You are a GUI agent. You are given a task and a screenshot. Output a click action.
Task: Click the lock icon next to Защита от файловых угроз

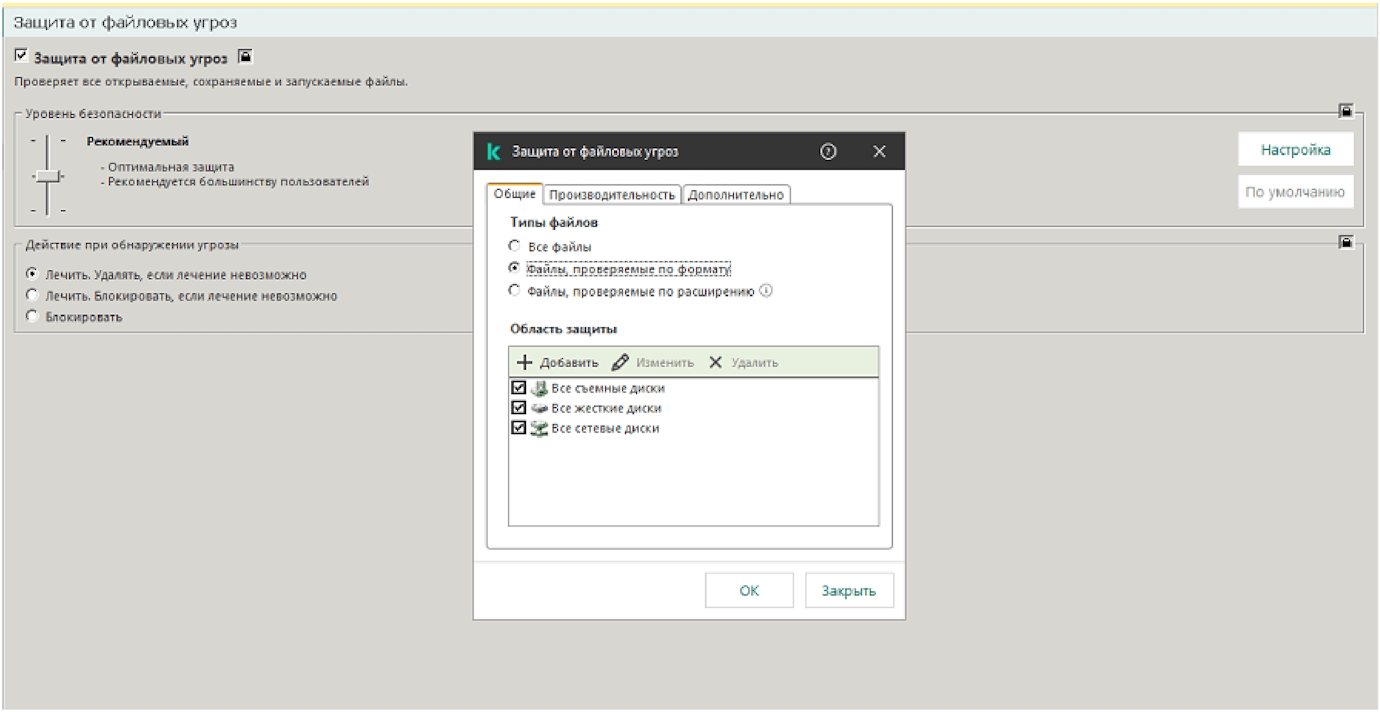[245, 57]
